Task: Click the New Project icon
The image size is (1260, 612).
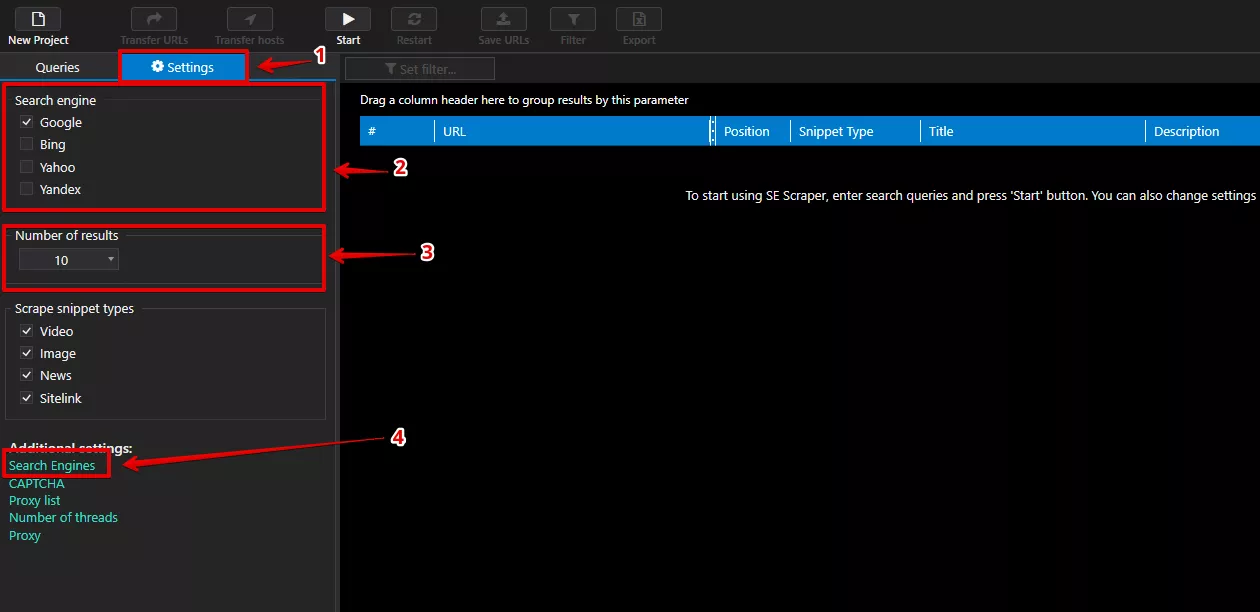Action: [38, 19]
